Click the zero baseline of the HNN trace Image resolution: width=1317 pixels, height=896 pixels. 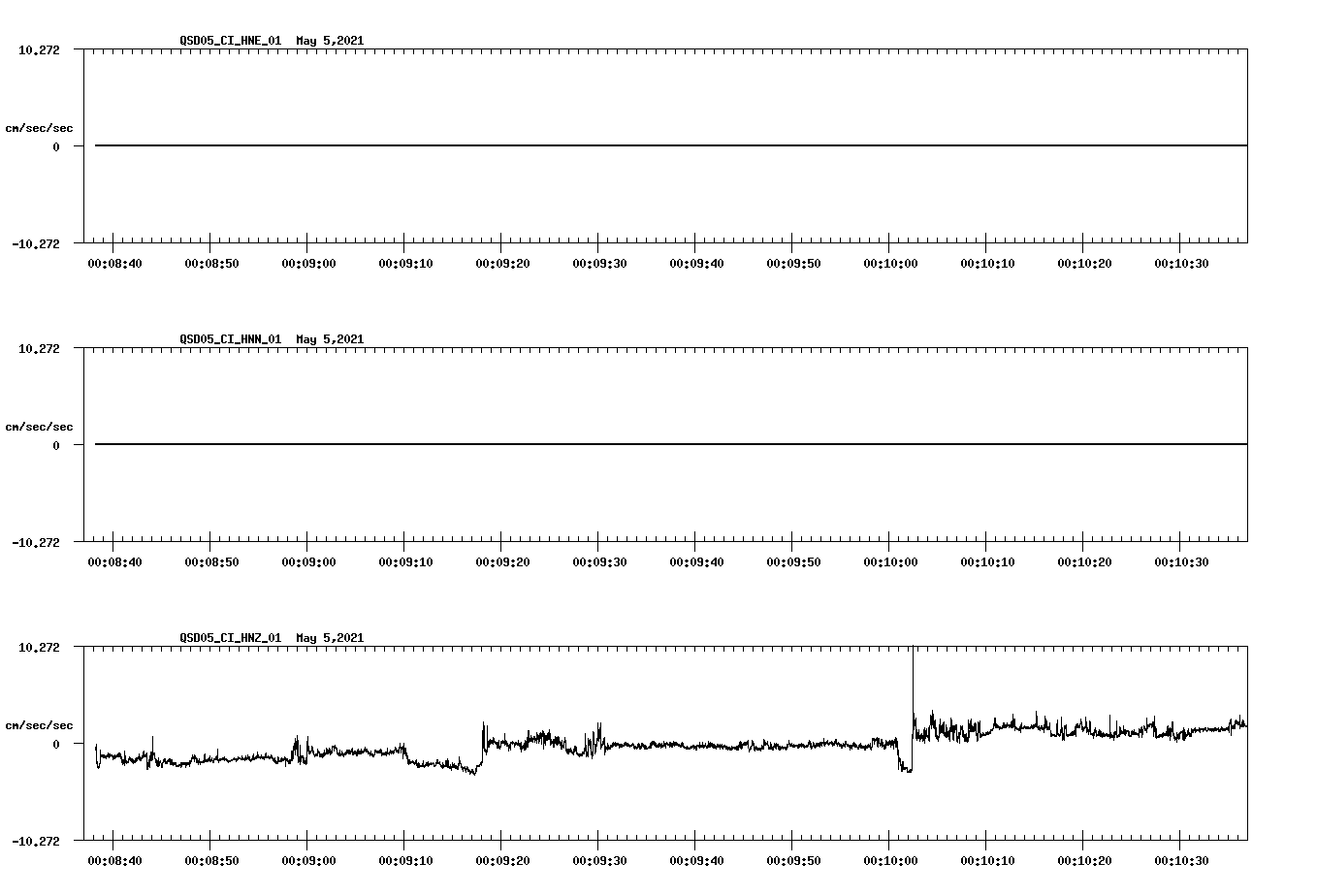click(x=582, y=444)
